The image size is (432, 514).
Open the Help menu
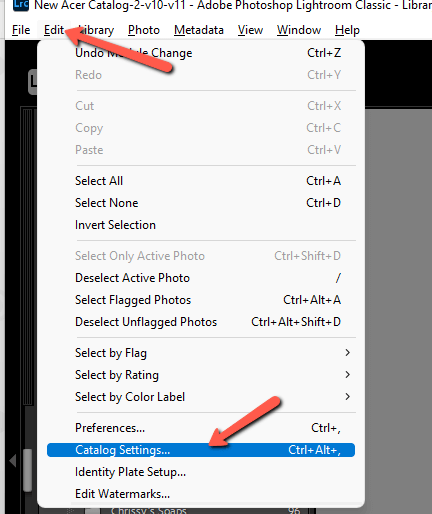(x=347, y=30)
